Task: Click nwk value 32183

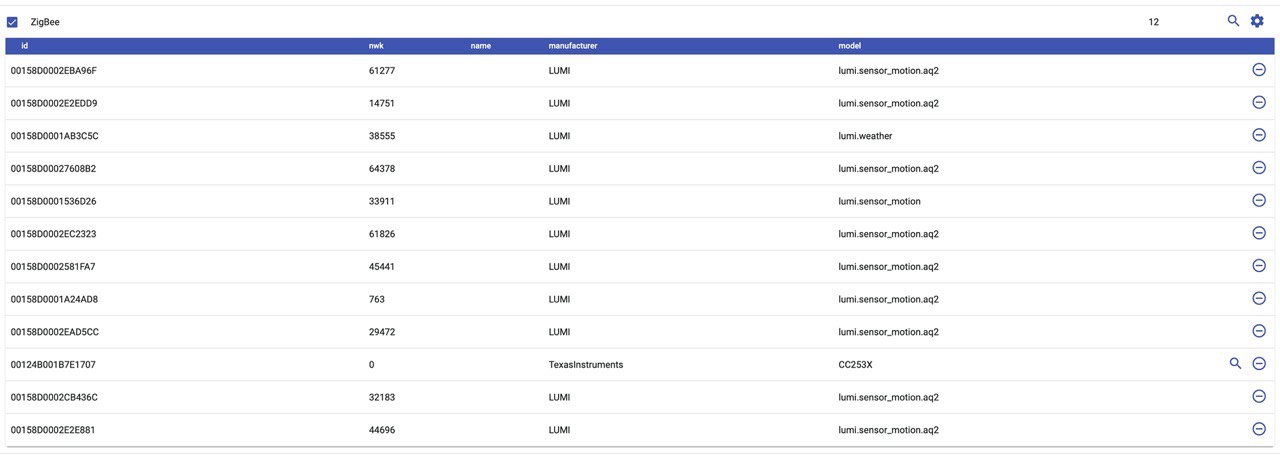Action: pyautogui.click(x=382, y=397)
